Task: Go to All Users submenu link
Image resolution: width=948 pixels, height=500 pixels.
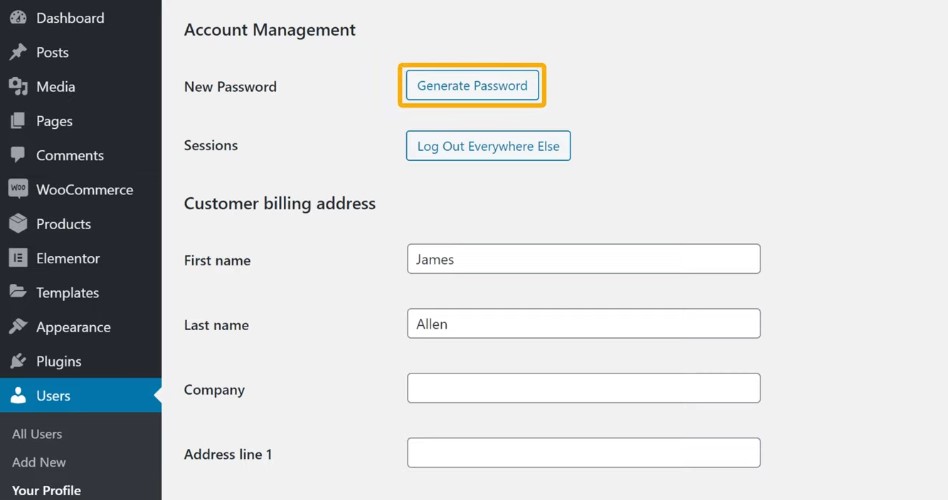Action: [37, 434]
